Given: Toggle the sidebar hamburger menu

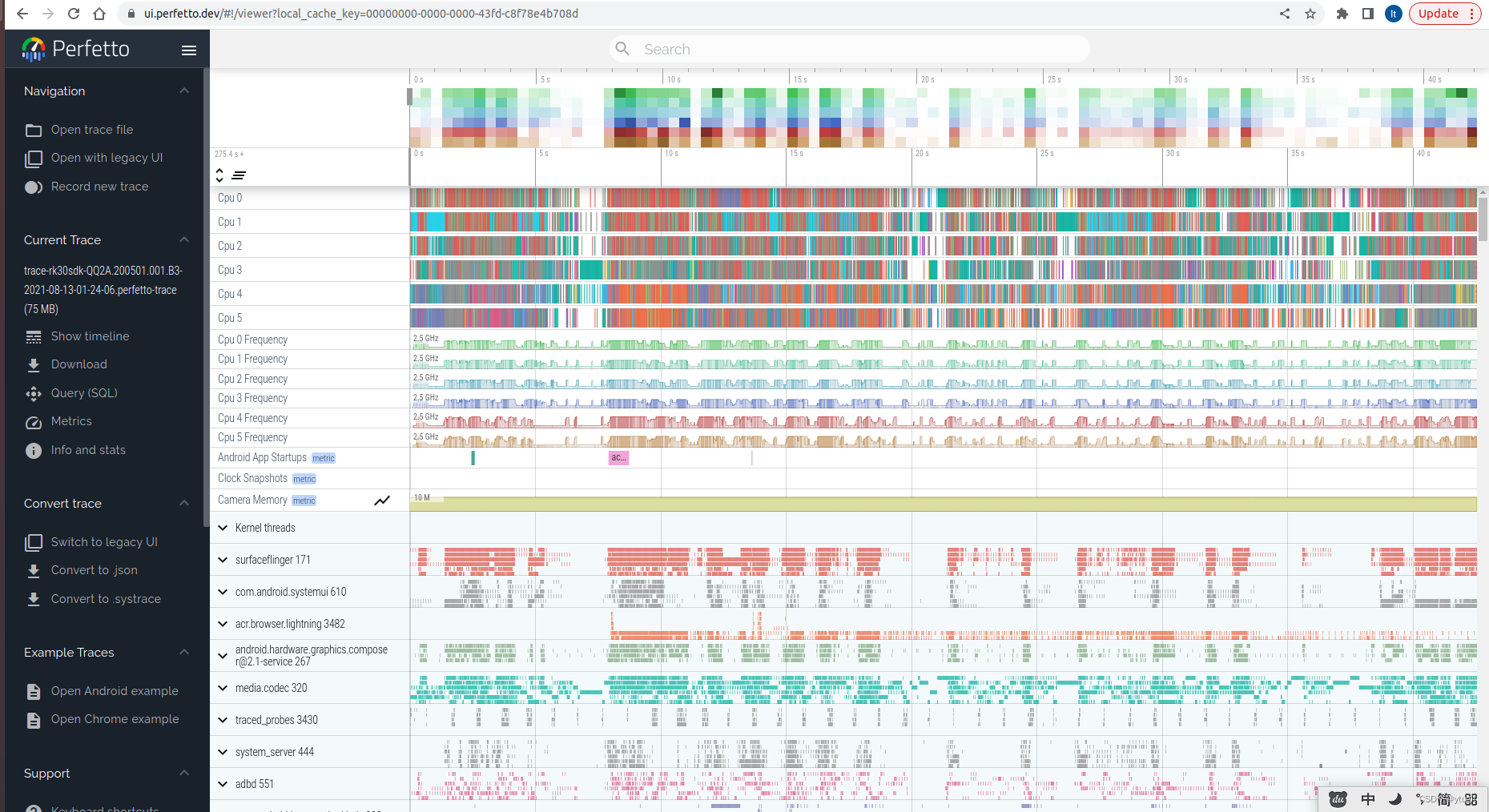Looking at the screenshot, I should [x=189, y=50].
